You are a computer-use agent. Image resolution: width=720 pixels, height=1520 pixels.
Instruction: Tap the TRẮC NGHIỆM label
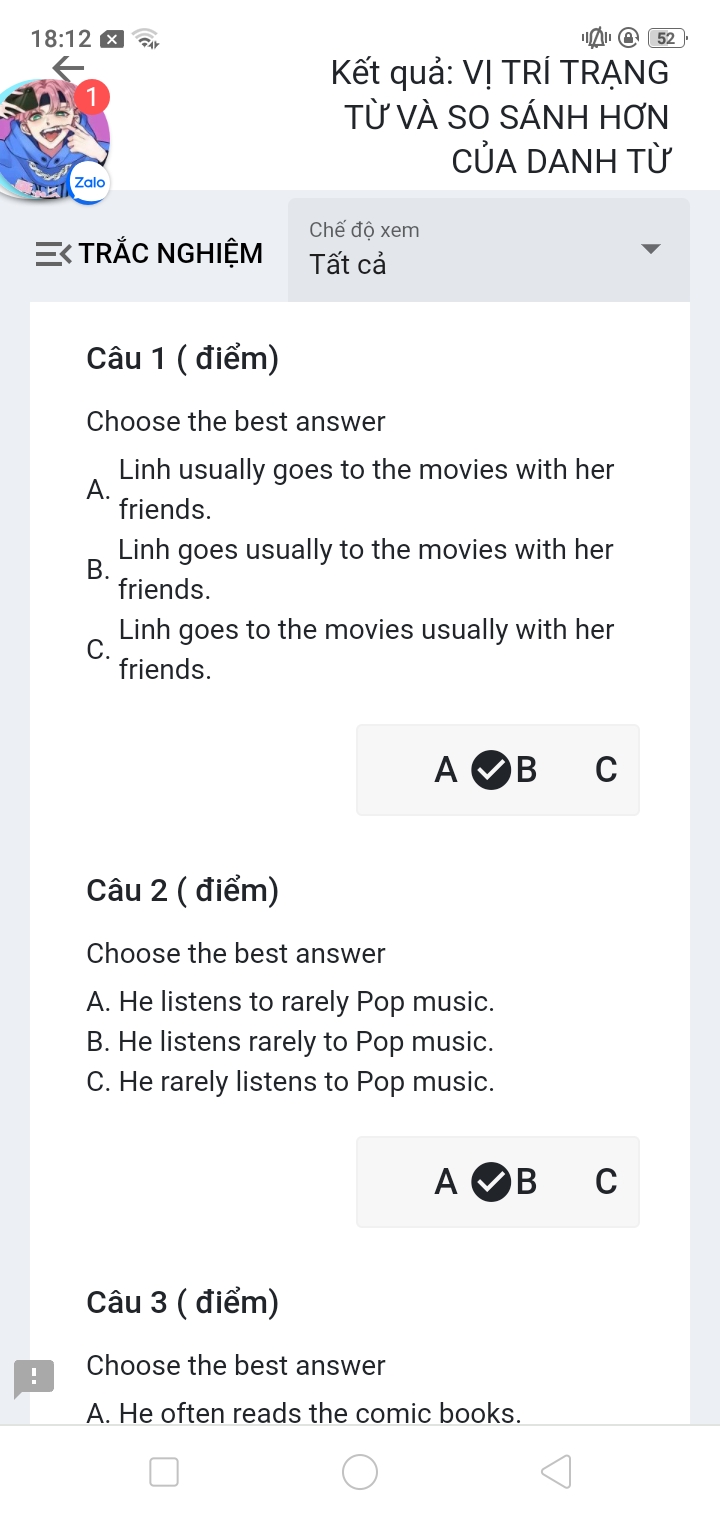(x=171, y=254)
